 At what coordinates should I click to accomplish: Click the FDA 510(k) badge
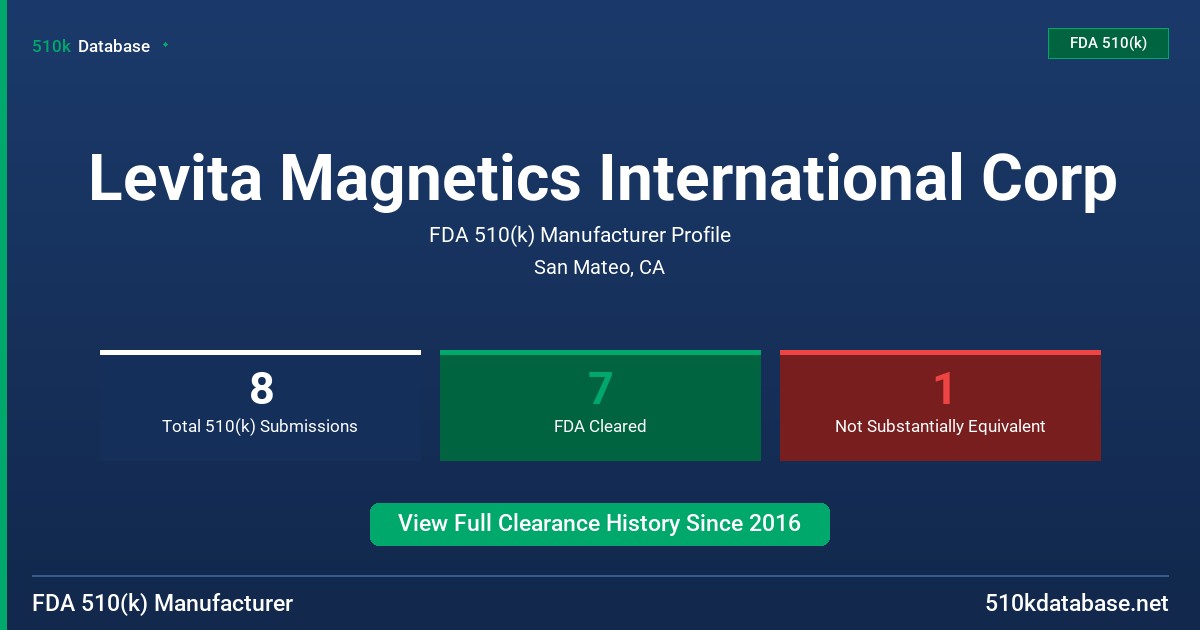[x=1108, y=43]
